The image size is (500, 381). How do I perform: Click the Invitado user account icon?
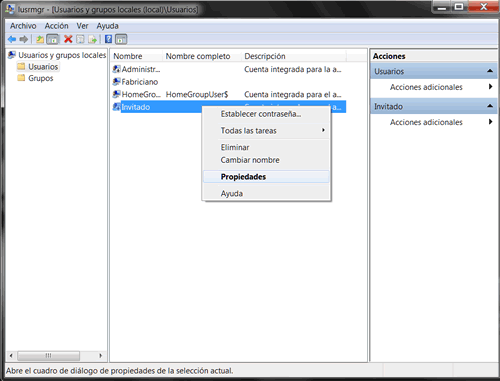[x=117, y=107]
